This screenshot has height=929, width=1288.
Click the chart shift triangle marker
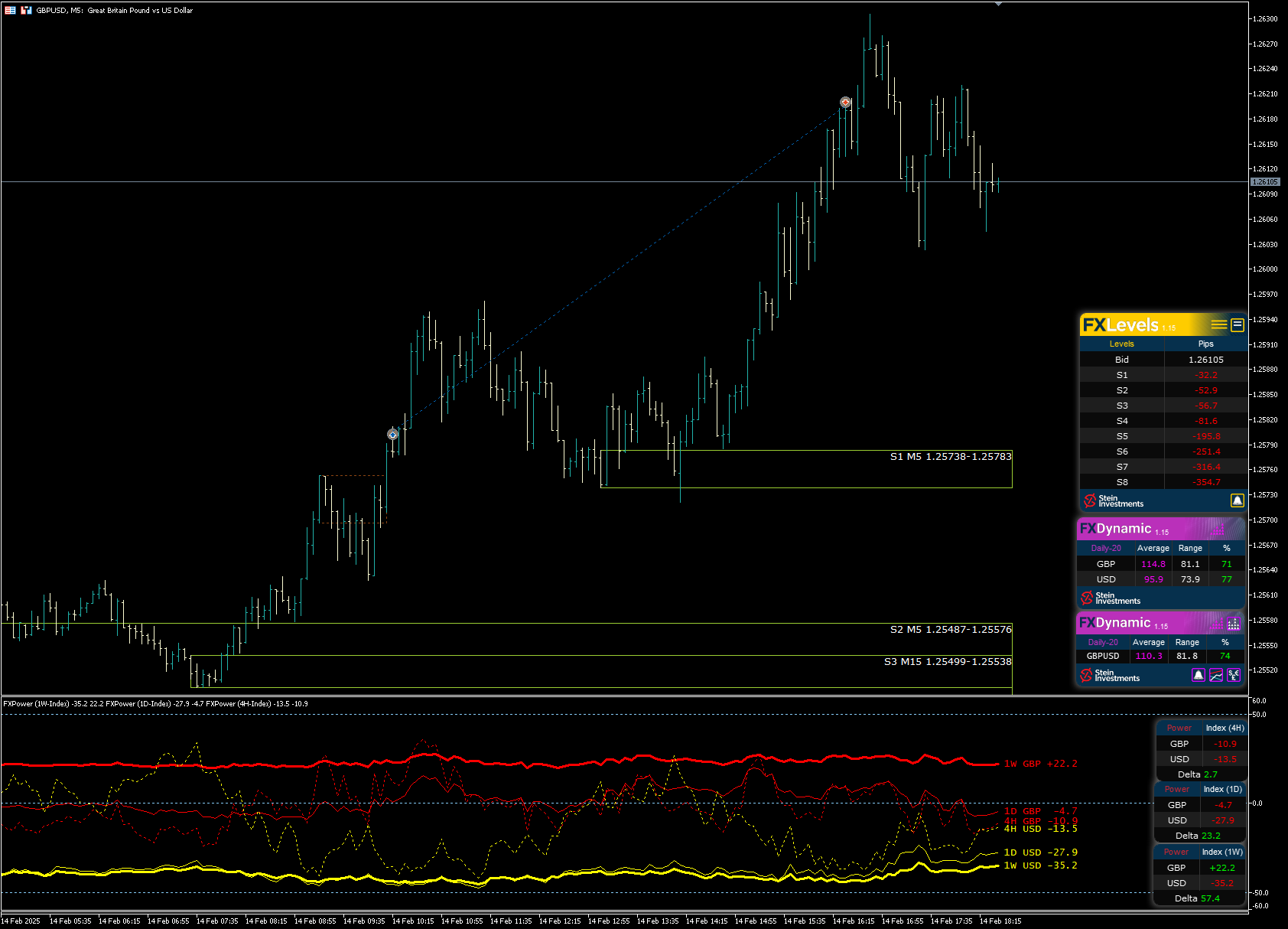(x=998, y=4)
